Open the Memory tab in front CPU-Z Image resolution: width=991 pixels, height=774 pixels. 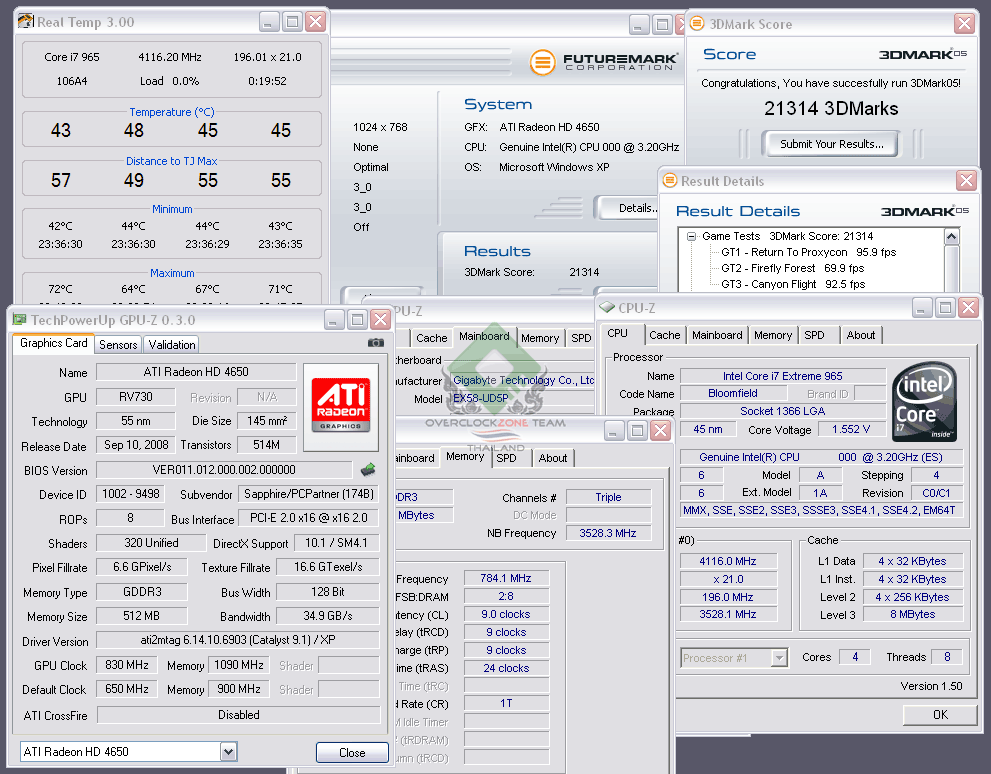point(773,335)
